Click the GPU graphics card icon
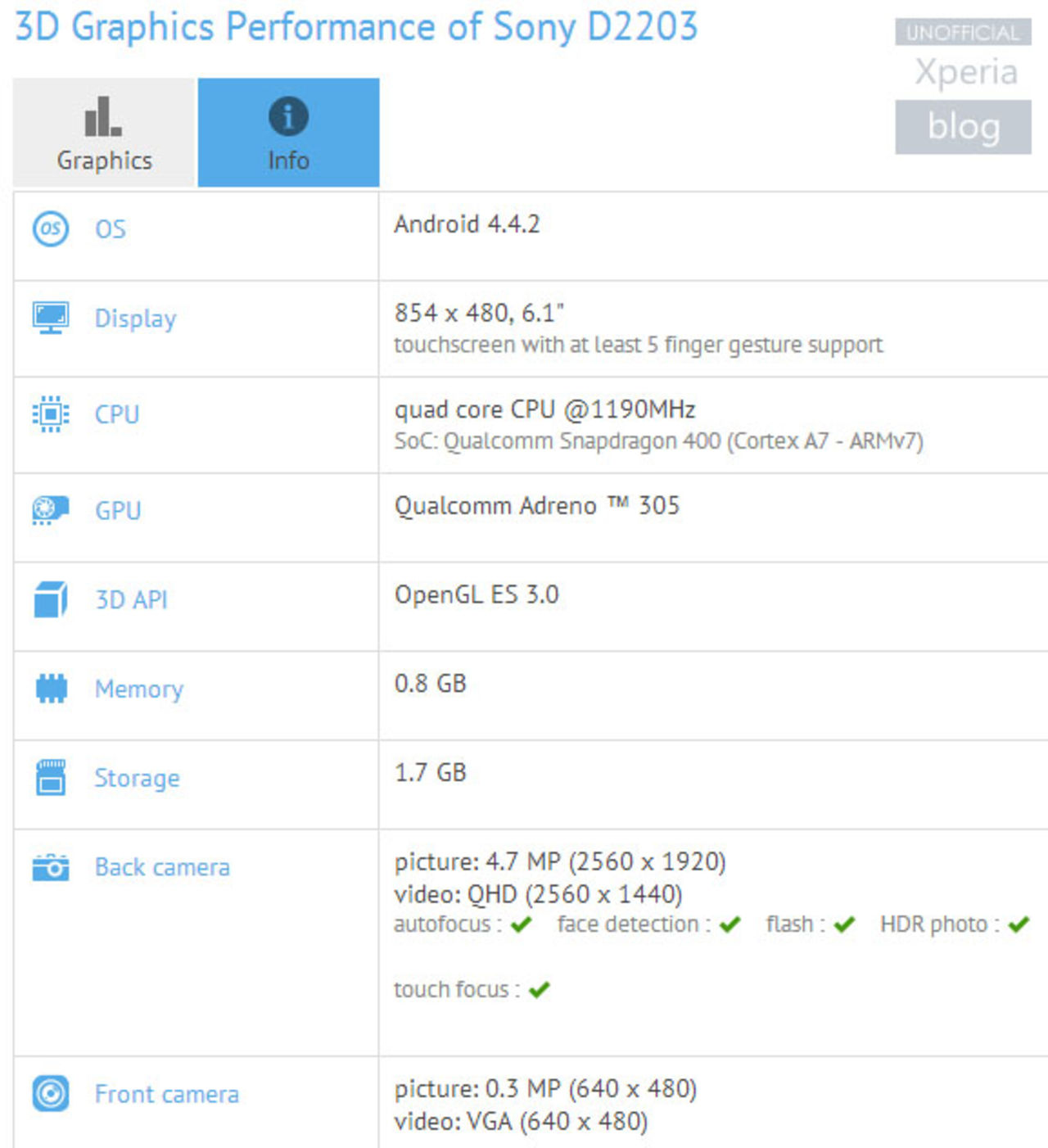Image resolution: width=1048 pixels, height=1148 pixels. (51, 510)
